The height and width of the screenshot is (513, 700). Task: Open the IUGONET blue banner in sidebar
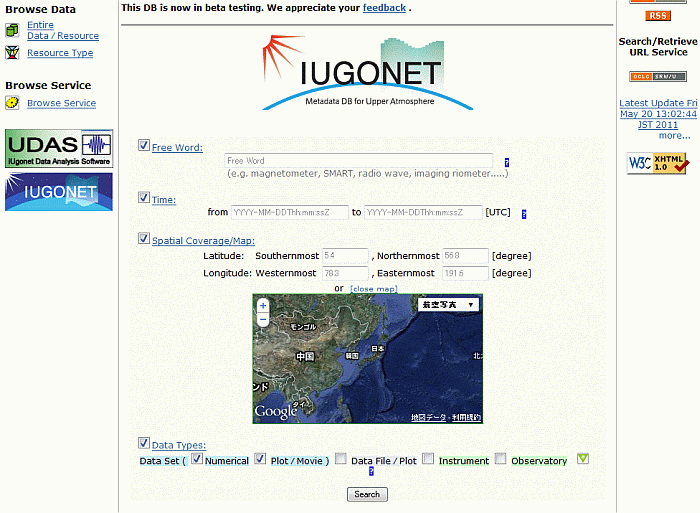59,192
